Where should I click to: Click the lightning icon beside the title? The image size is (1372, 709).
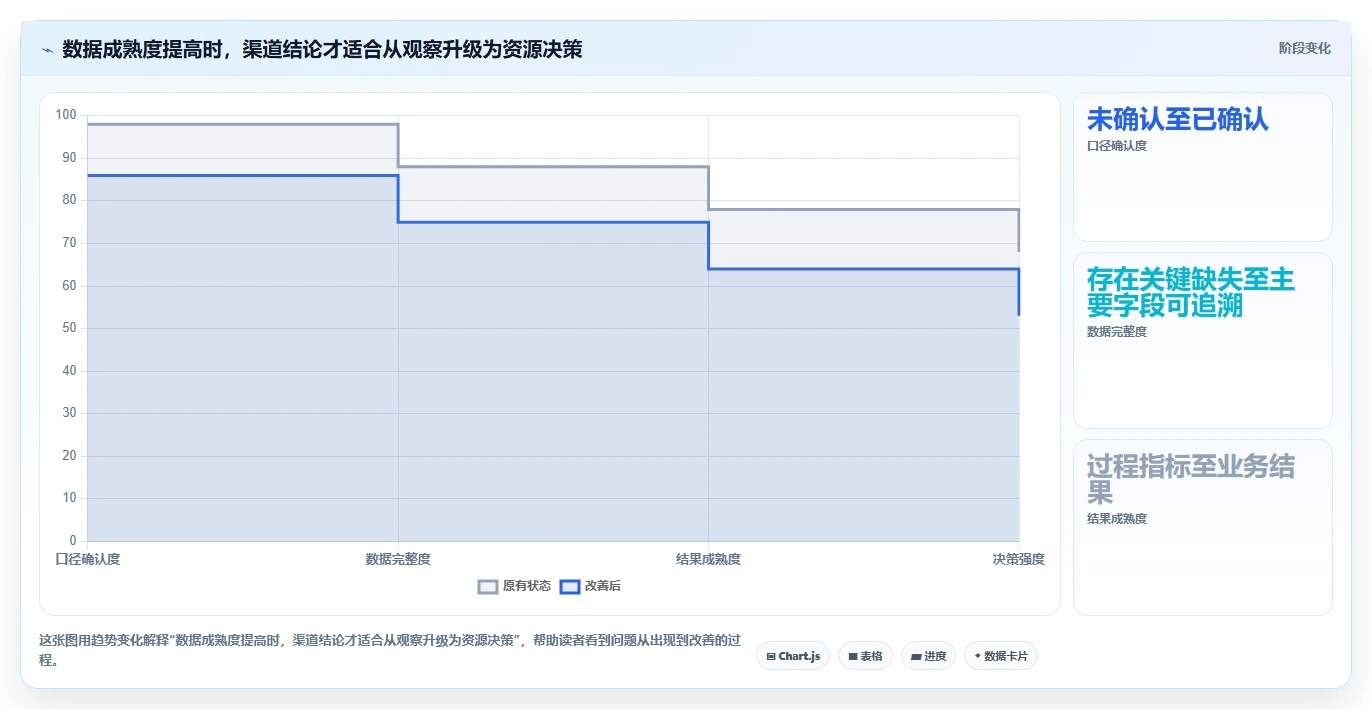click(x=47, y=49)
